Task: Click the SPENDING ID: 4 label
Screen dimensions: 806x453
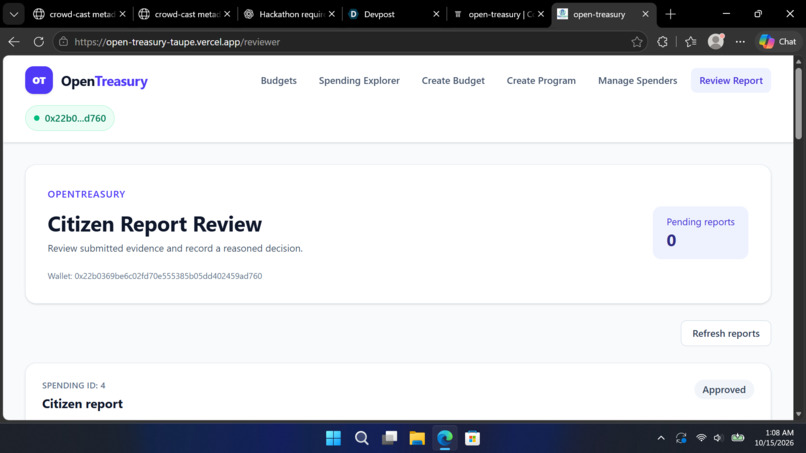Action: point(74,386)
